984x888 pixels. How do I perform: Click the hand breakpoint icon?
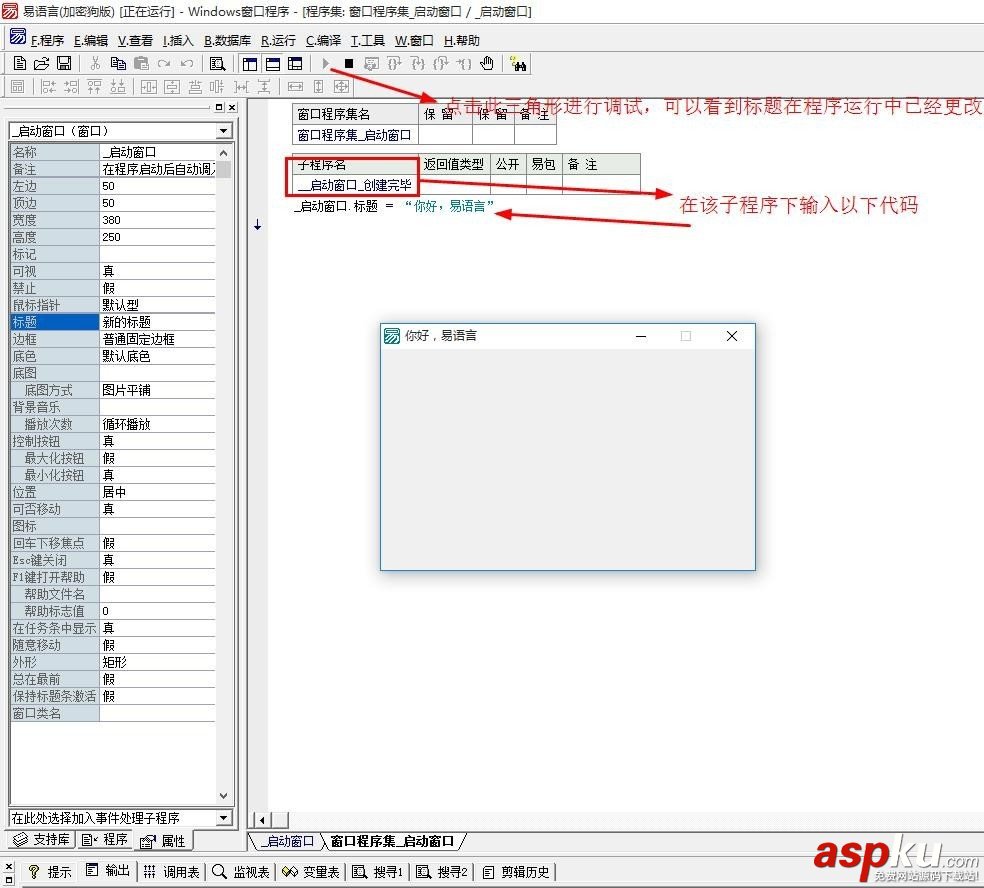coord(486,63)
